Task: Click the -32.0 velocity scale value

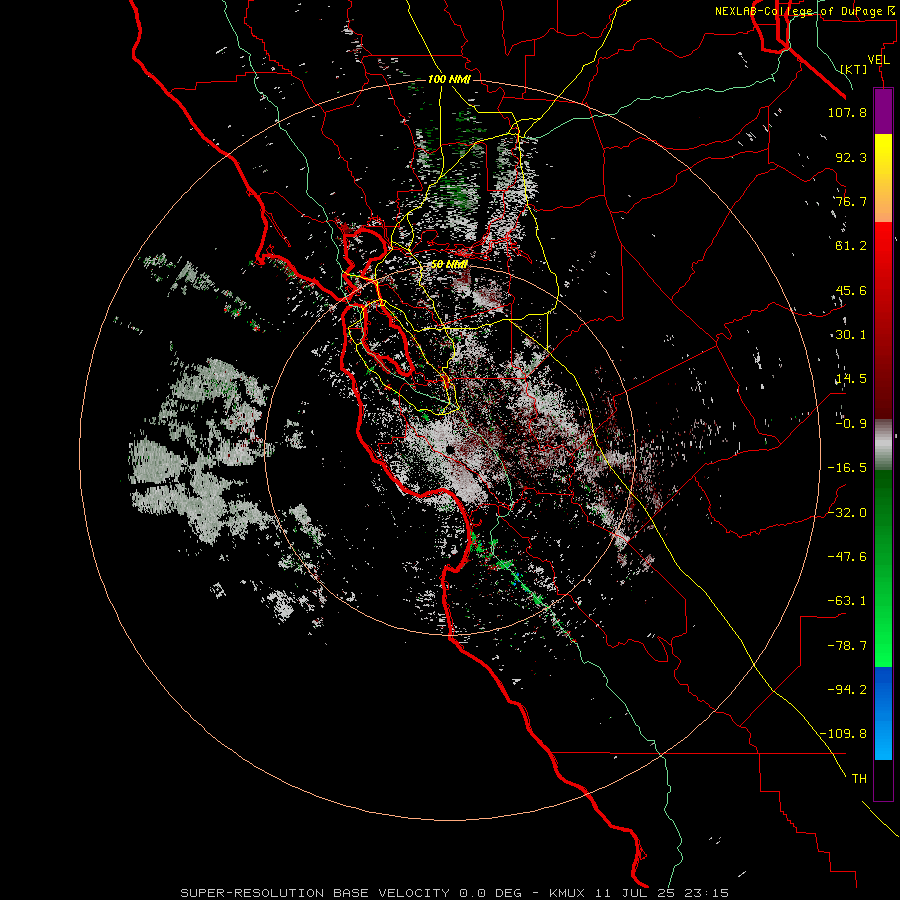Action: tap(847, 513)
